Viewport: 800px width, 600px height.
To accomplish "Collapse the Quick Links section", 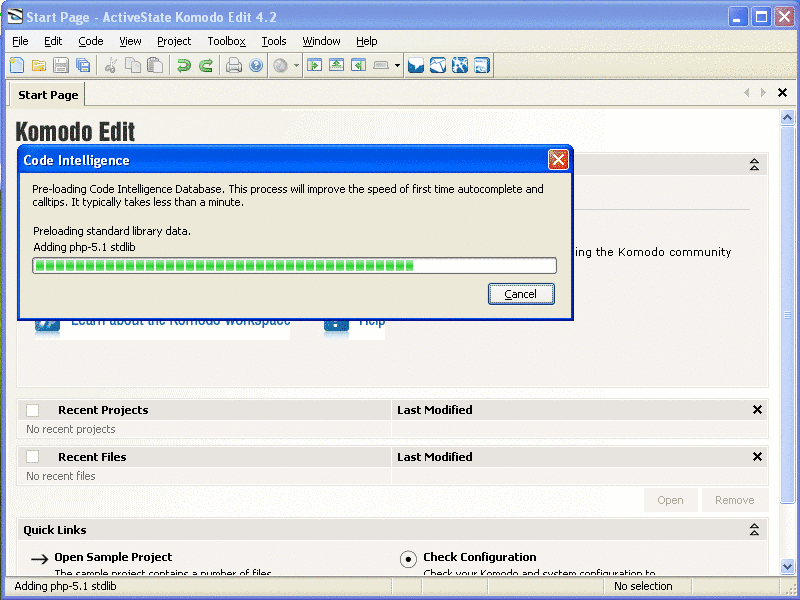I will (754, 530).
